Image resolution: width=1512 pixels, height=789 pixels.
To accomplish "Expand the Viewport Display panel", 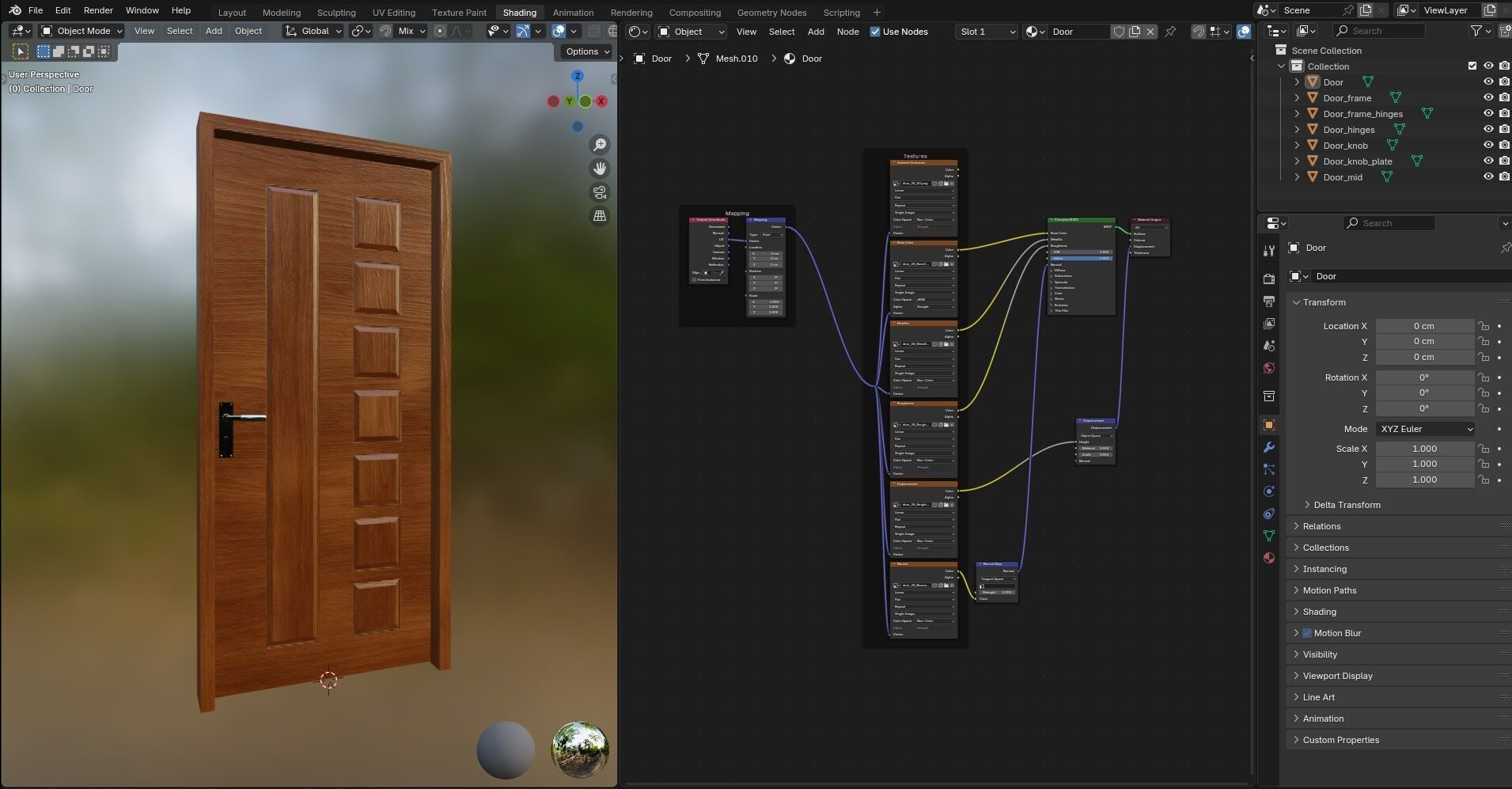I will pos(1337,676).
